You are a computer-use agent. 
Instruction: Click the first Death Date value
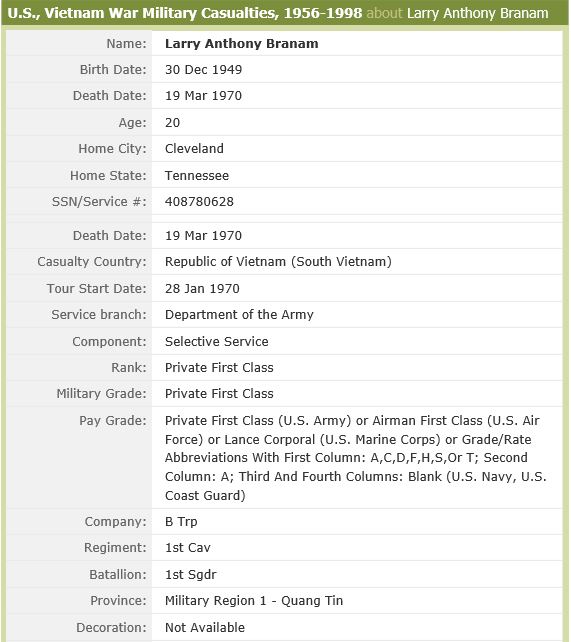pos(203,96)
